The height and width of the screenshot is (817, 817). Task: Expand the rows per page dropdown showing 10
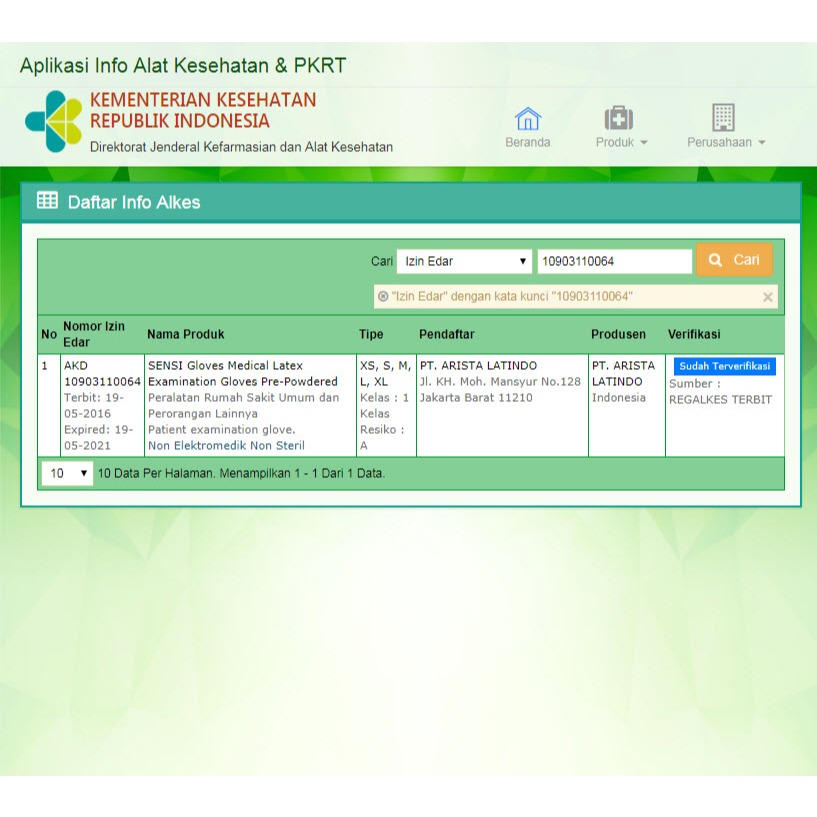pyautogui.click(x=68, y=473)
